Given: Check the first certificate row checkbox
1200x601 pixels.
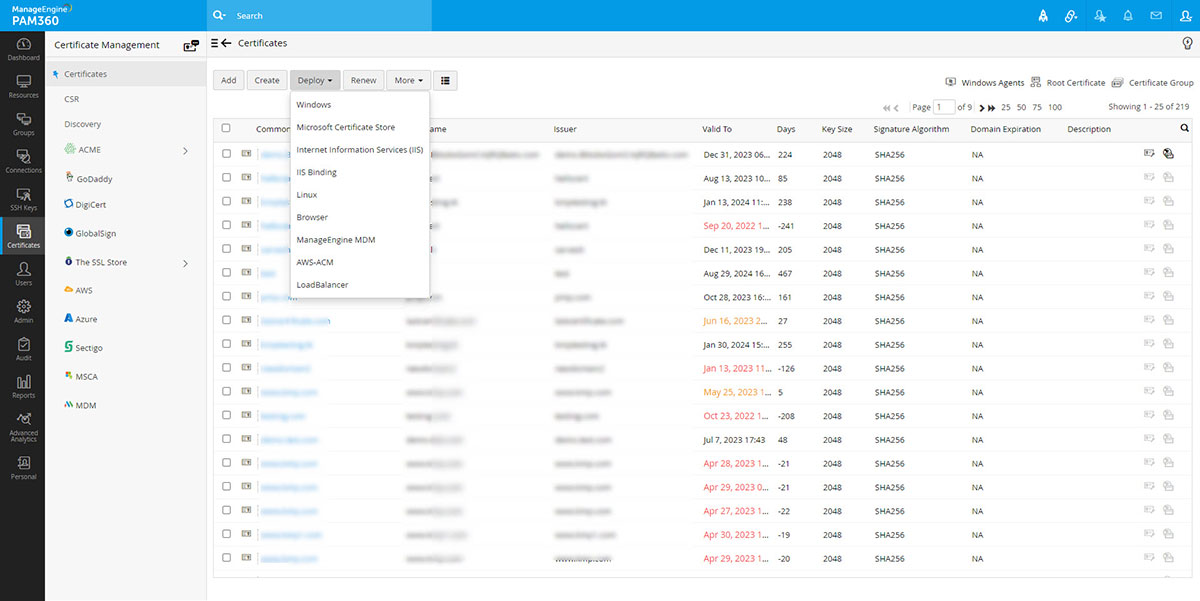Looking at the screenshot, I should click(226, 154).
